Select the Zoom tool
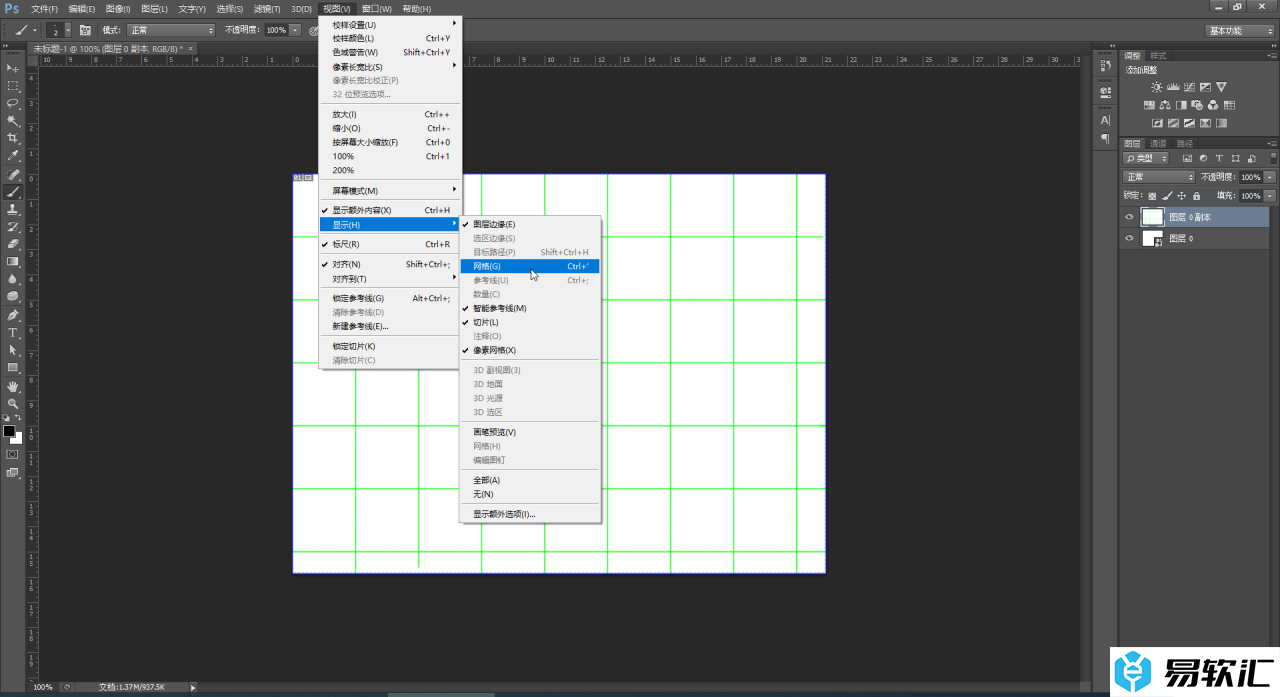Image resolution: width=1280 pixels, height=697 pixels. [x=13, y=403]
